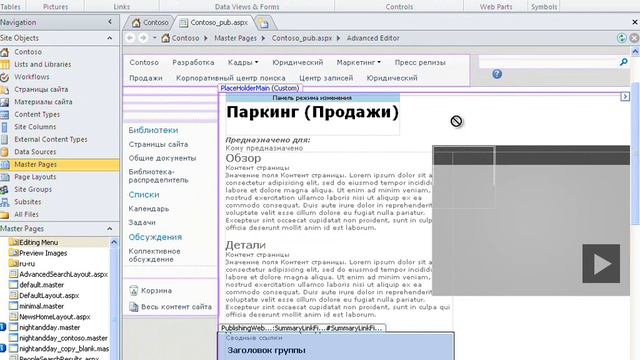Select the Content Types icon

tap(4, 115)
